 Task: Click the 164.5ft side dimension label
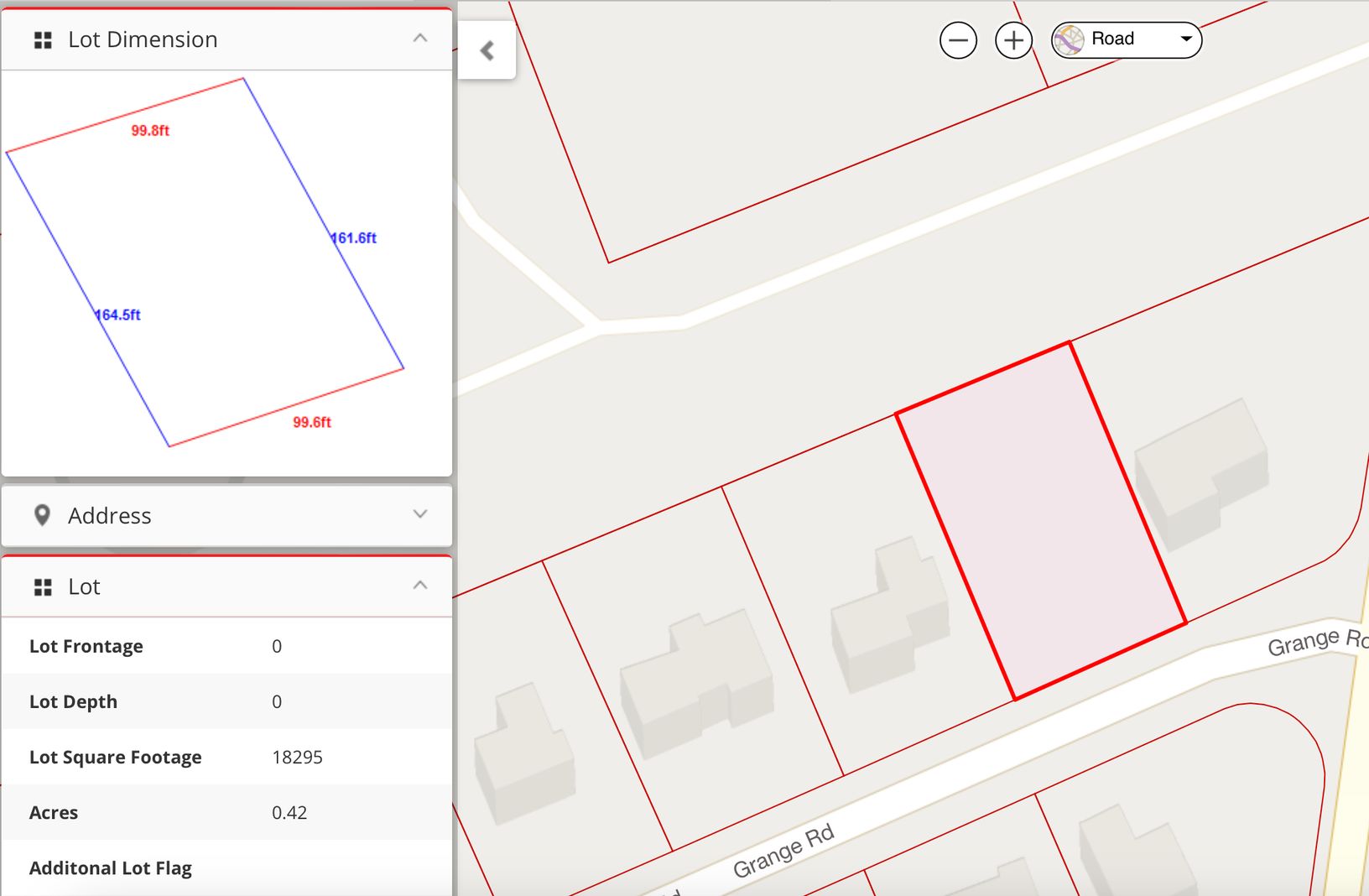[x=118, y=315]
